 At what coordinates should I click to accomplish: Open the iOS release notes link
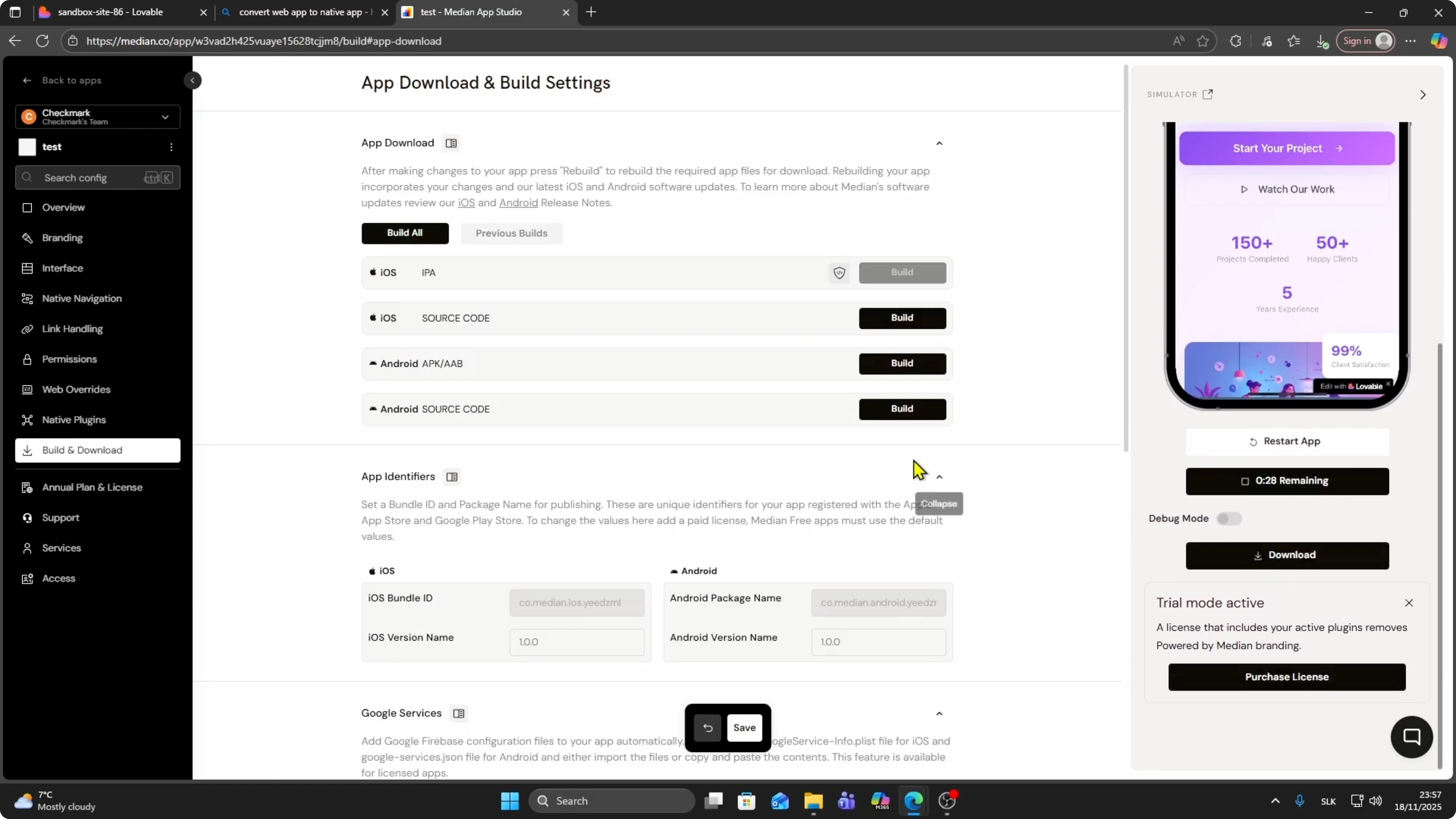466,203
